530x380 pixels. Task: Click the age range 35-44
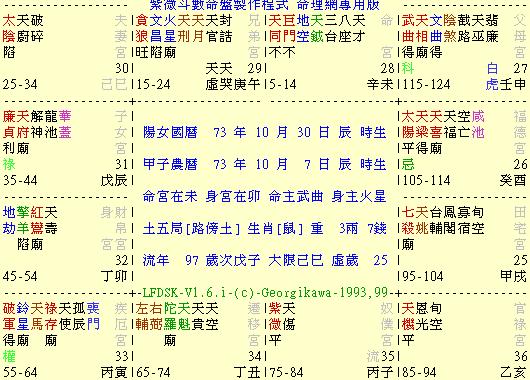(x=20, y=181)
